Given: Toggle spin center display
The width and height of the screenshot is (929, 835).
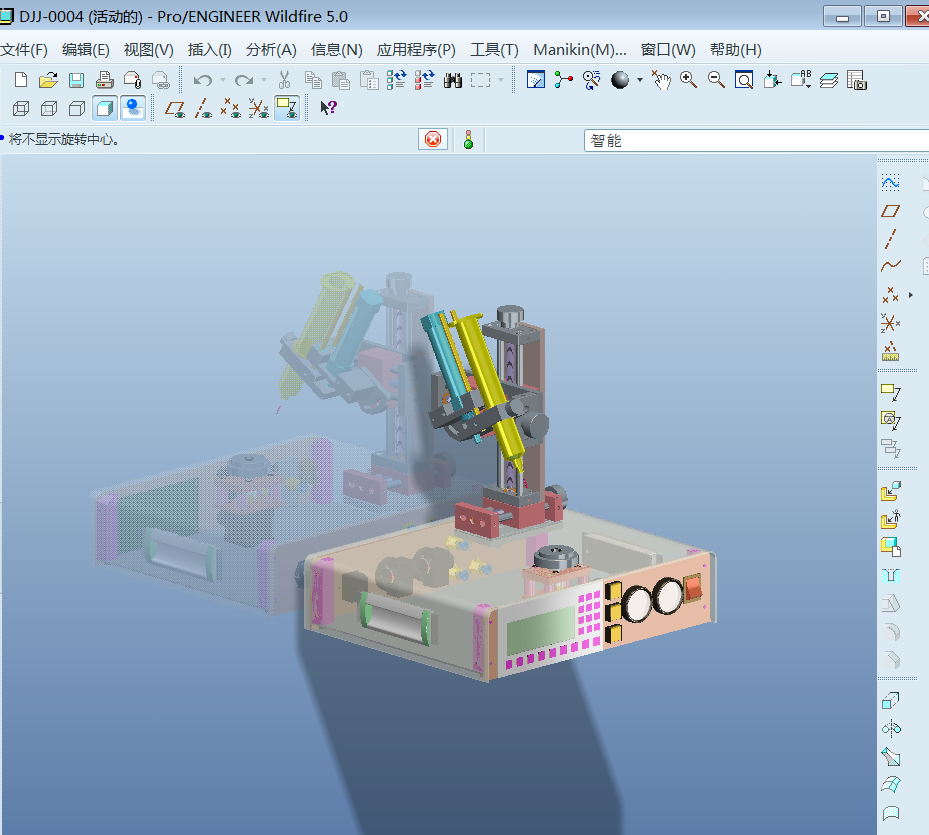Looking at the screenshot, I should click(590, 79).
